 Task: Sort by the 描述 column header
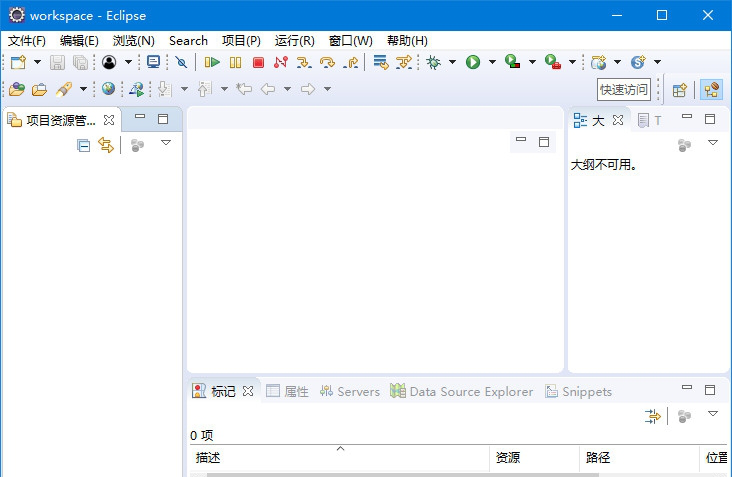click(x=208, y=458)
